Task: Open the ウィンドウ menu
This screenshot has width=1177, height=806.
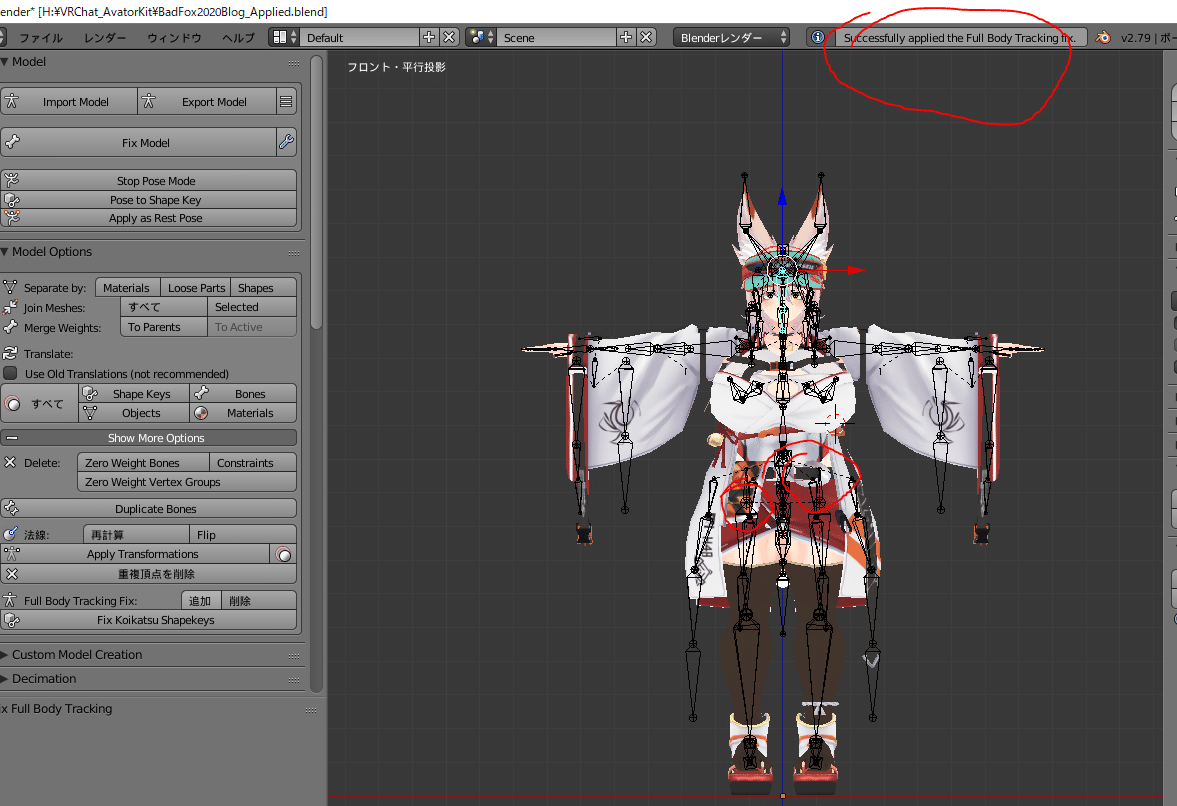Action: 174,38
